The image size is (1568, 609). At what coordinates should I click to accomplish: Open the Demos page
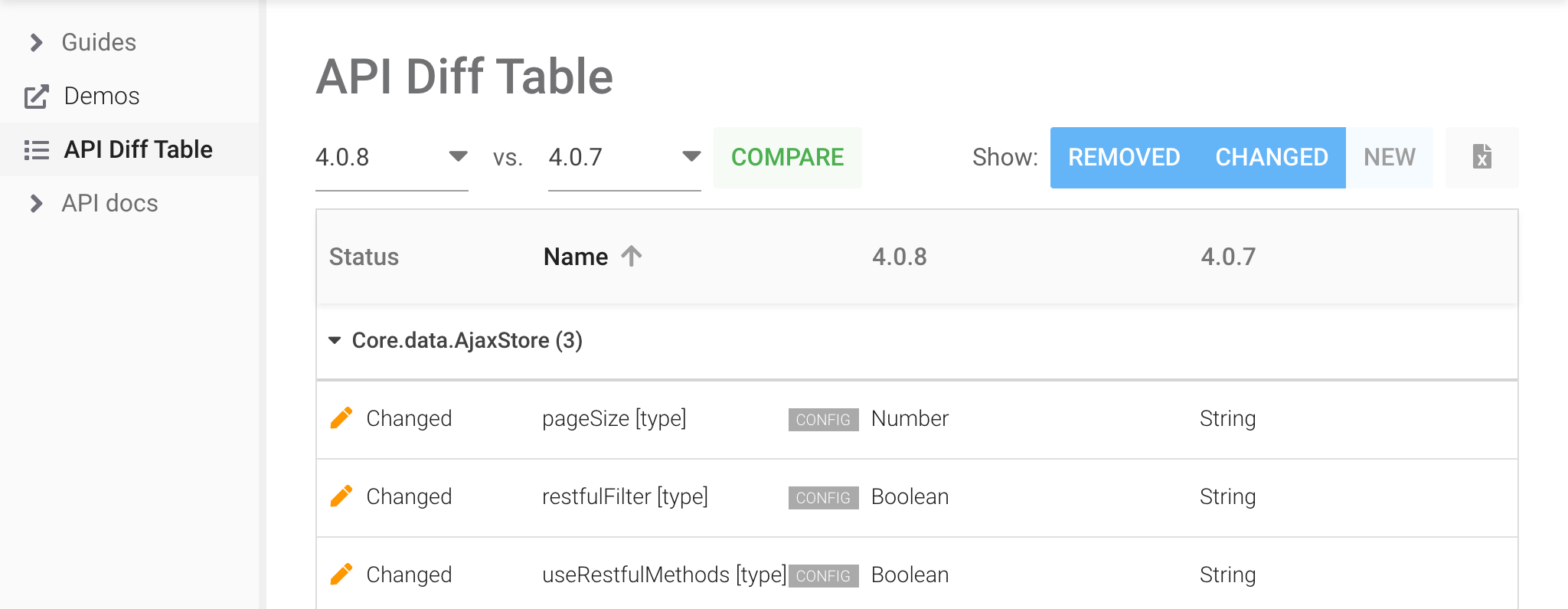tap(100, 96)
